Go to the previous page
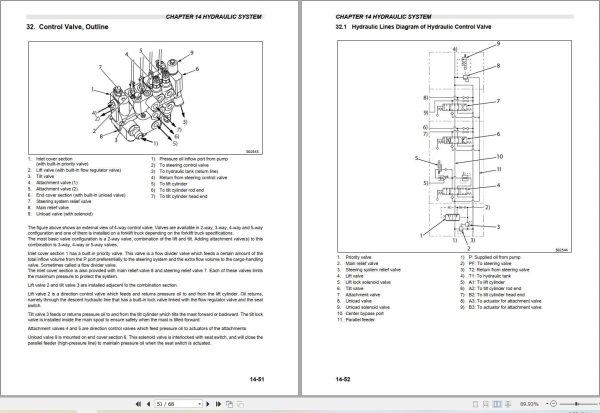The image size is (600, 413). [x=148, y=404]
